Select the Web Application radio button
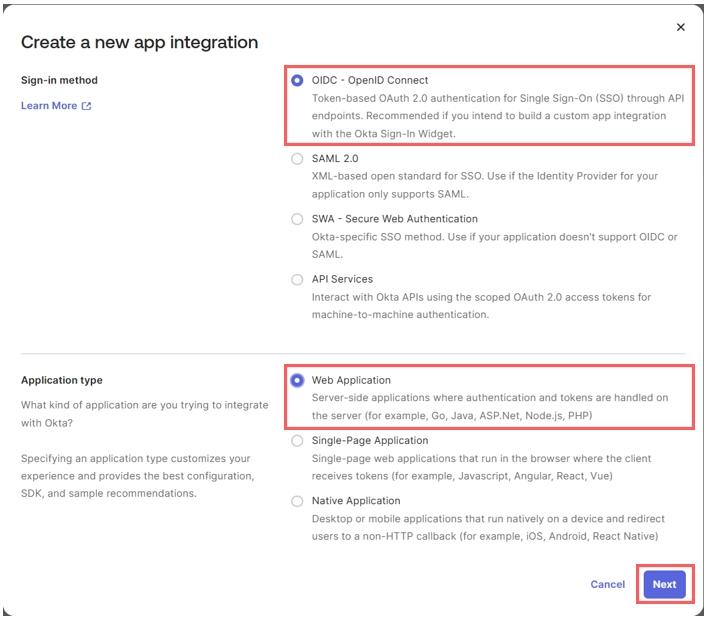The image size is (707, 619). coord(297,381)
